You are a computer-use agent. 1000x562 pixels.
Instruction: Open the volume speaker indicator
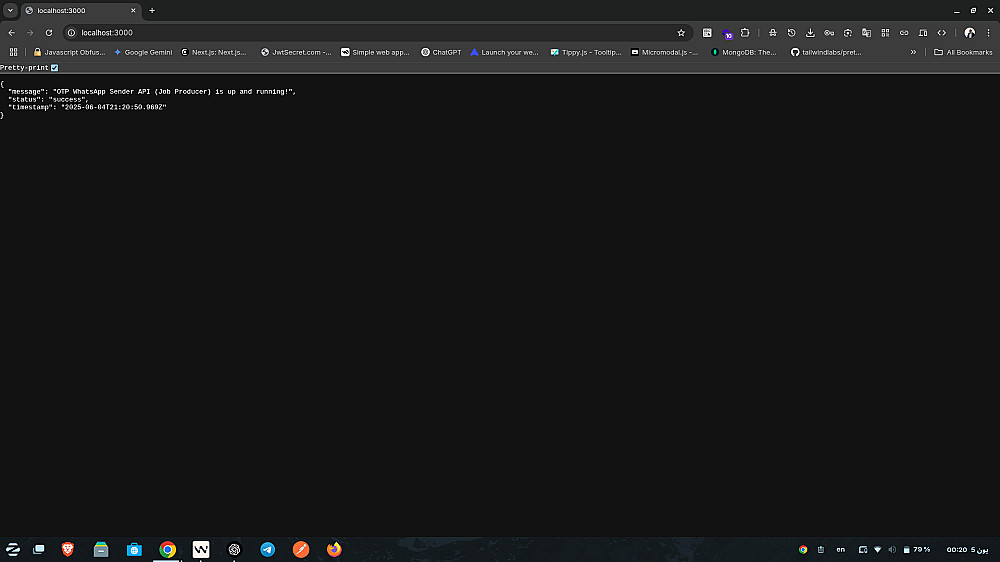tap(892, 549)
